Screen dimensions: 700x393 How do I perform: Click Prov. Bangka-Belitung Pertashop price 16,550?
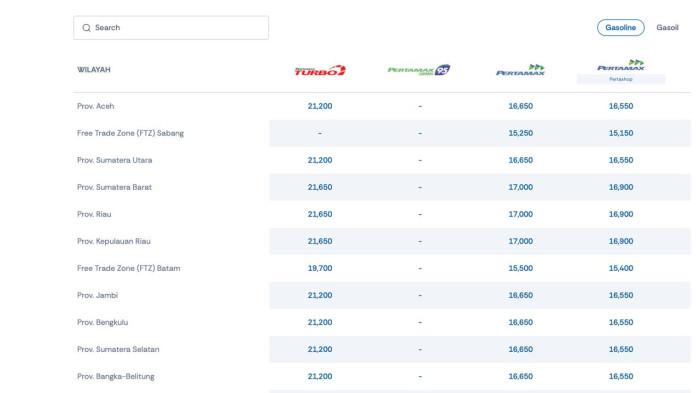[621, 376]
